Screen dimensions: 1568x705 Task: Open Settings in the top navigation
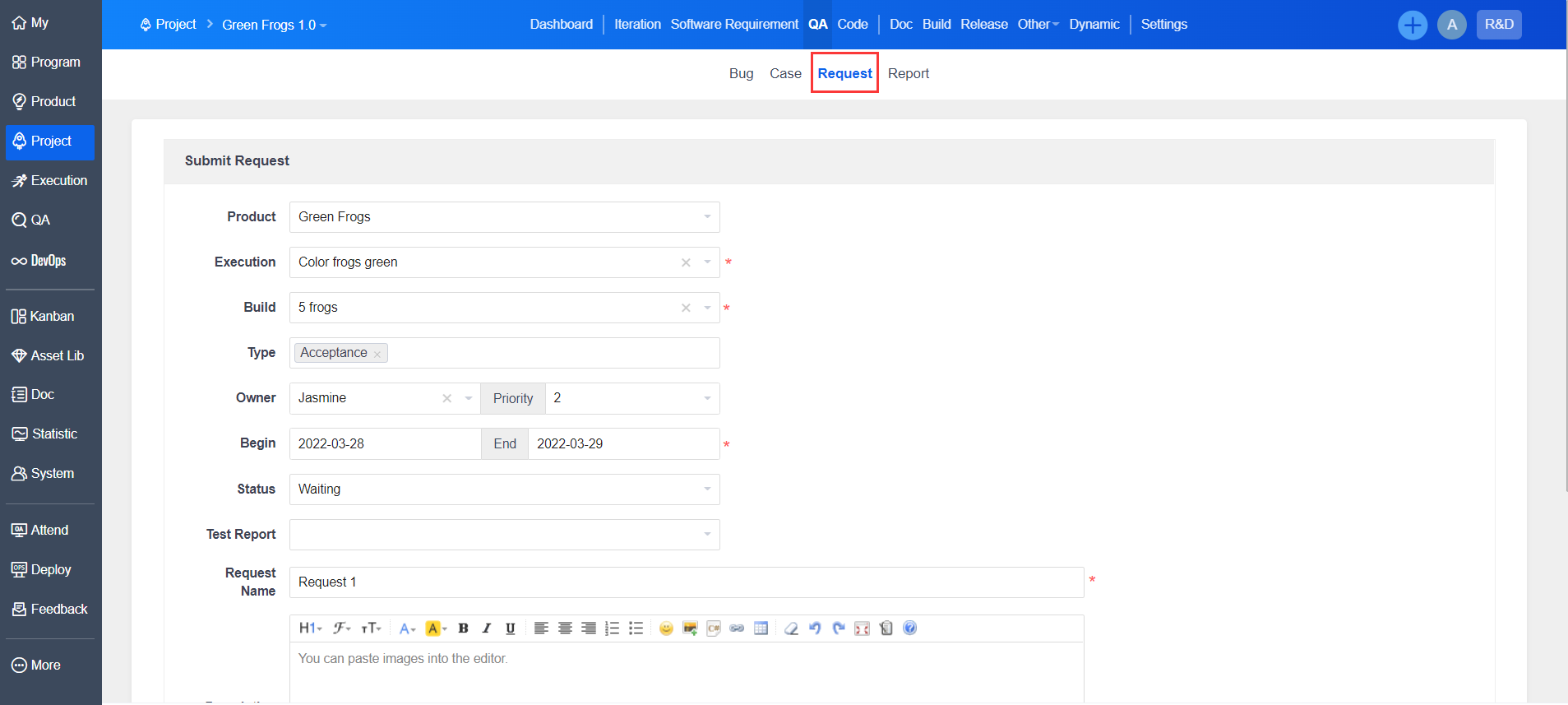(1163, 25)
